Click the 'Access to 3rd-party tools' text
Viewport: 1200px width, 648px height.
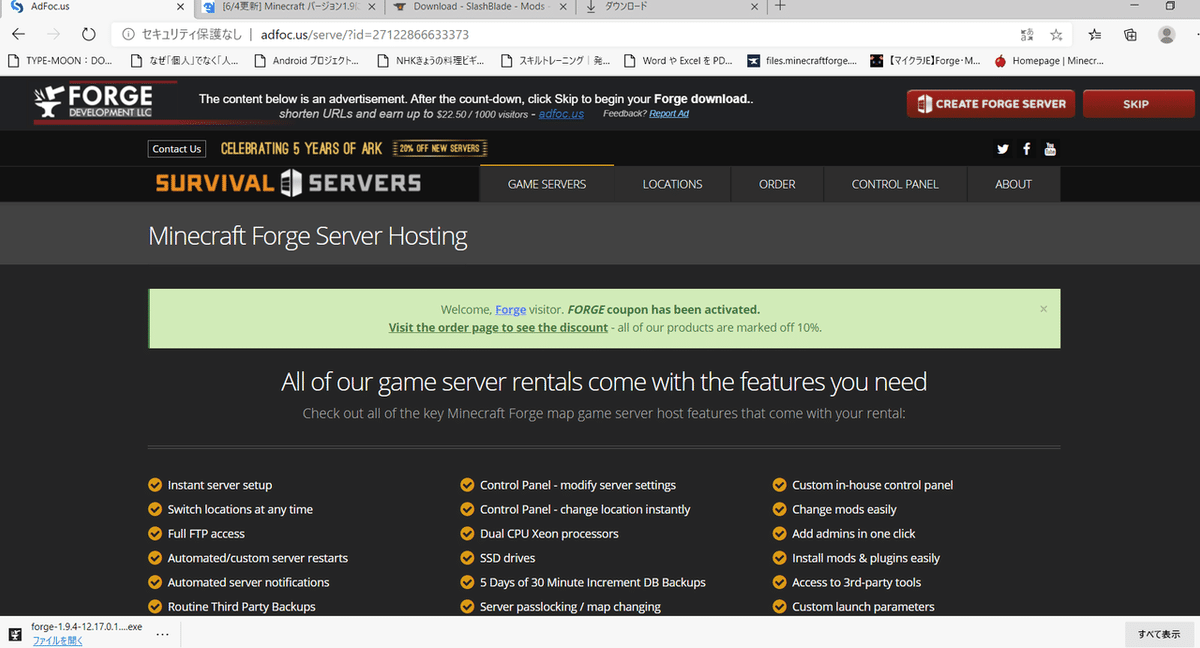857,582
